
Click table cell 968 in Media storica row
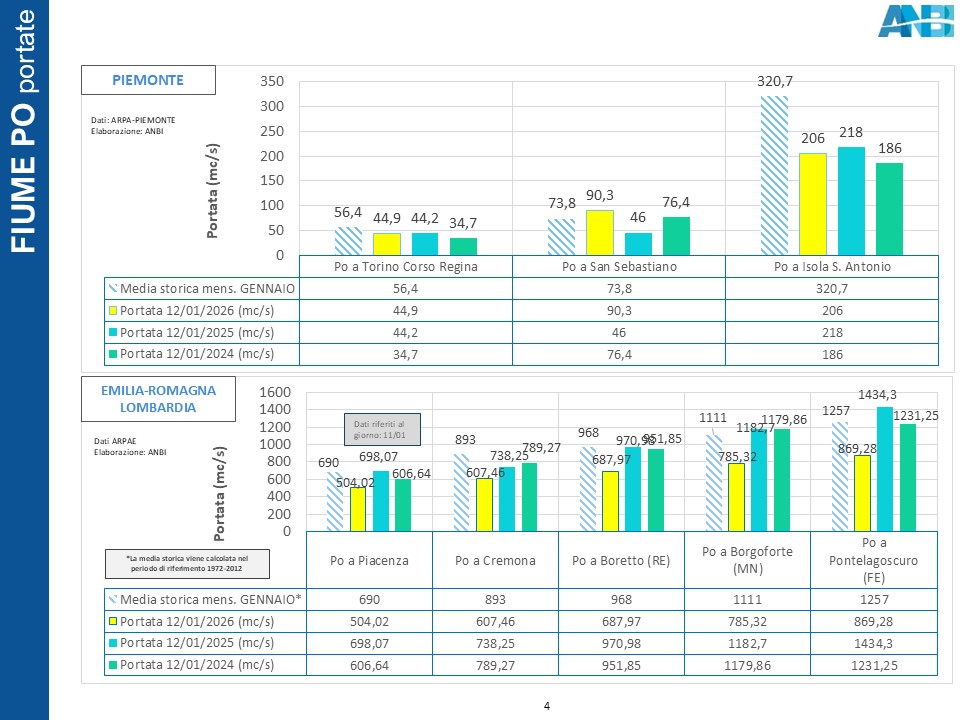point(621,599)
